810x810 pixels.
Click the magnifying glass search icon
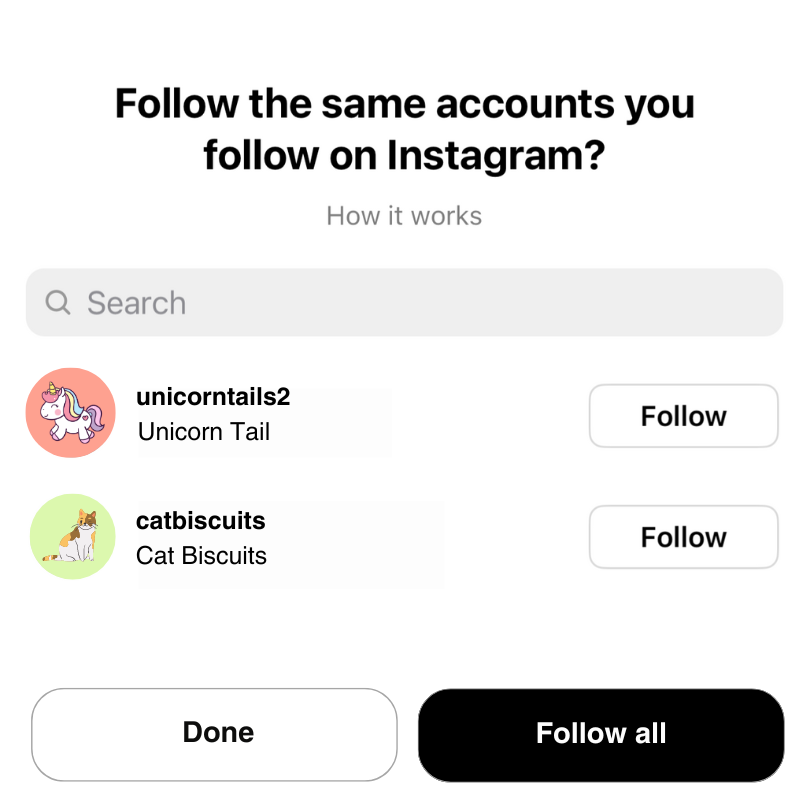click(57, 302)
